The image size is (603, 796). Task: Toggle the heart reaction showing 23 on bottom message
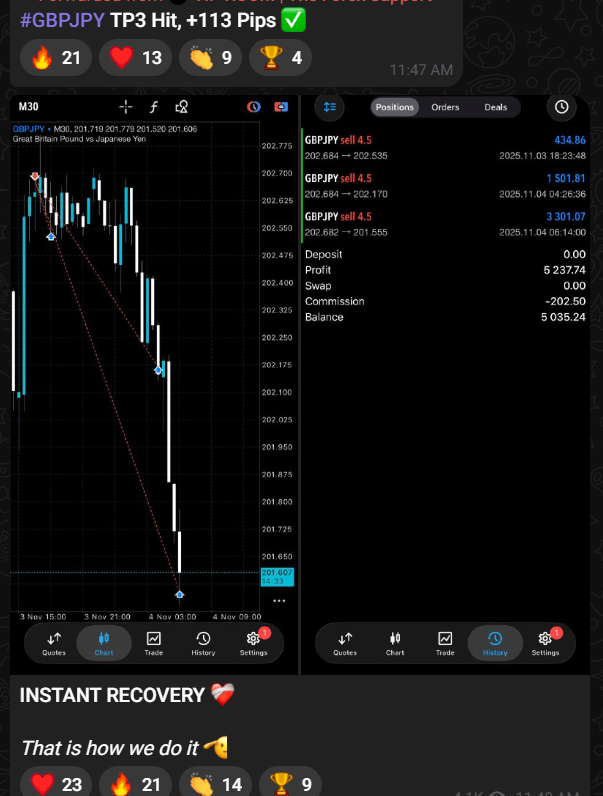pyautogui.click(x=56, y=784)
